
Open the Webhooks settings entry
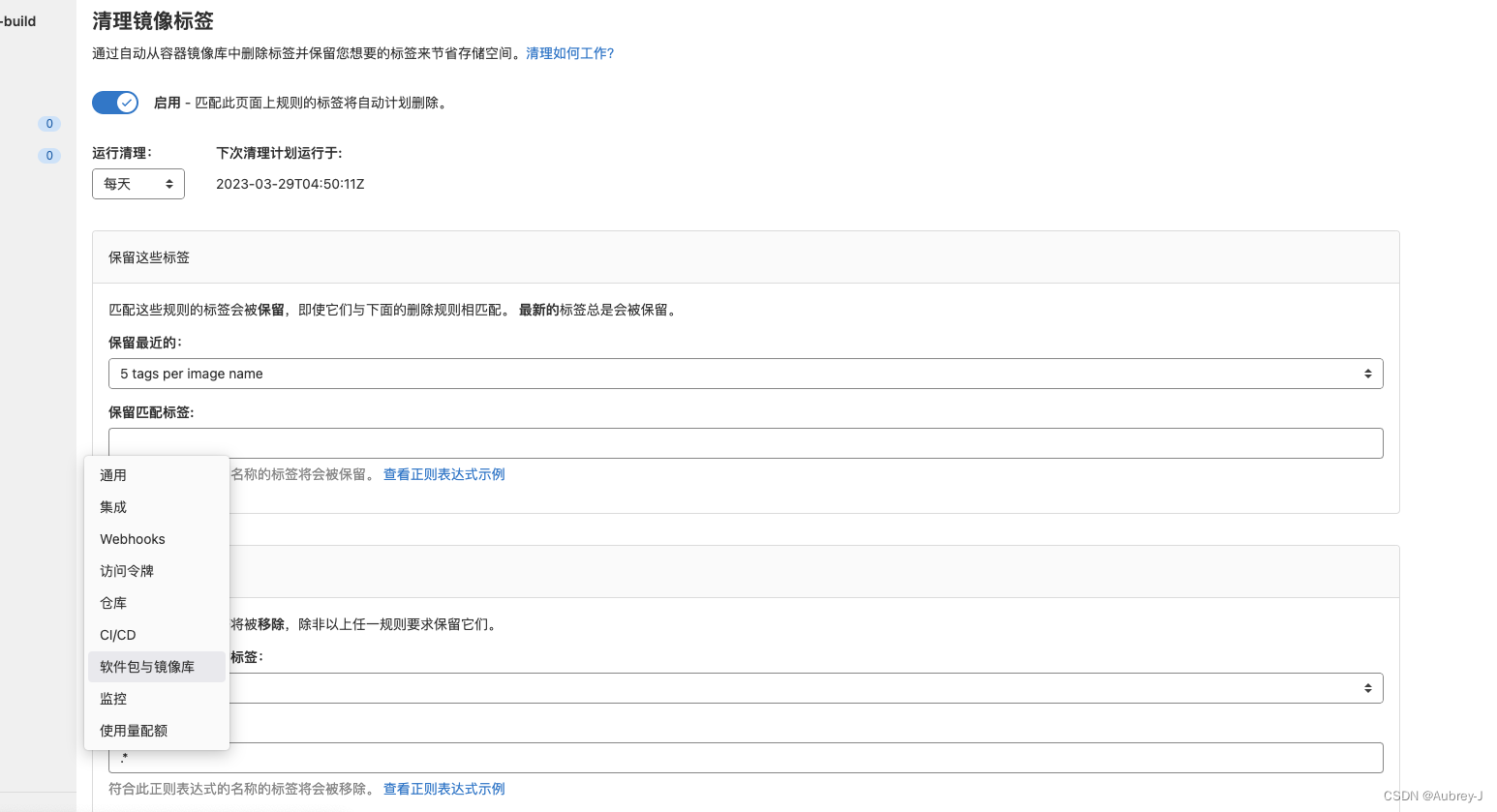click(x=133, y=539)
